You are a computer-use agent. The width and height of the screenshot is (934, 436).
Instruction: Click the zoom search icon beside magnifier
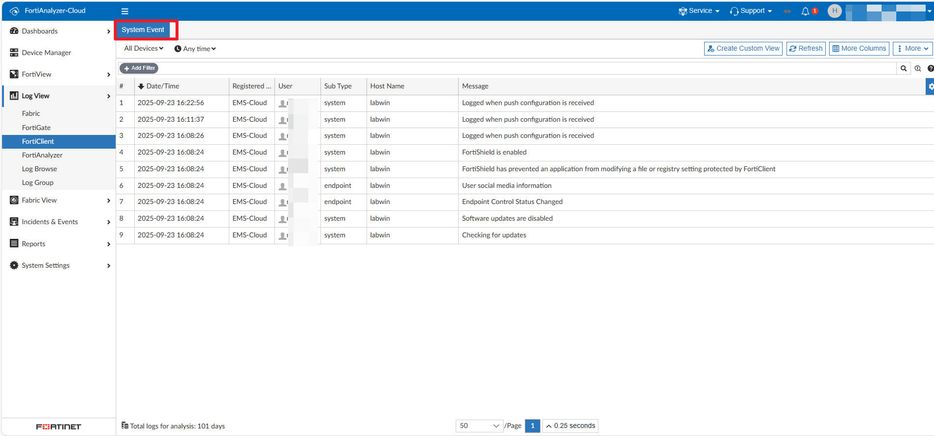pyautogui.click(x=917, y=68)
